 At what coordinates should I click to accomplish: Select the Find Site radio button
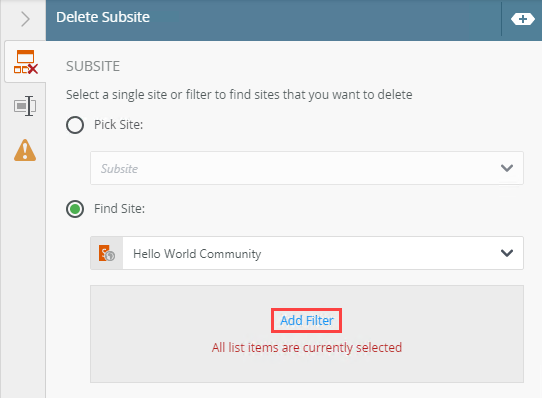coord(75,209)
